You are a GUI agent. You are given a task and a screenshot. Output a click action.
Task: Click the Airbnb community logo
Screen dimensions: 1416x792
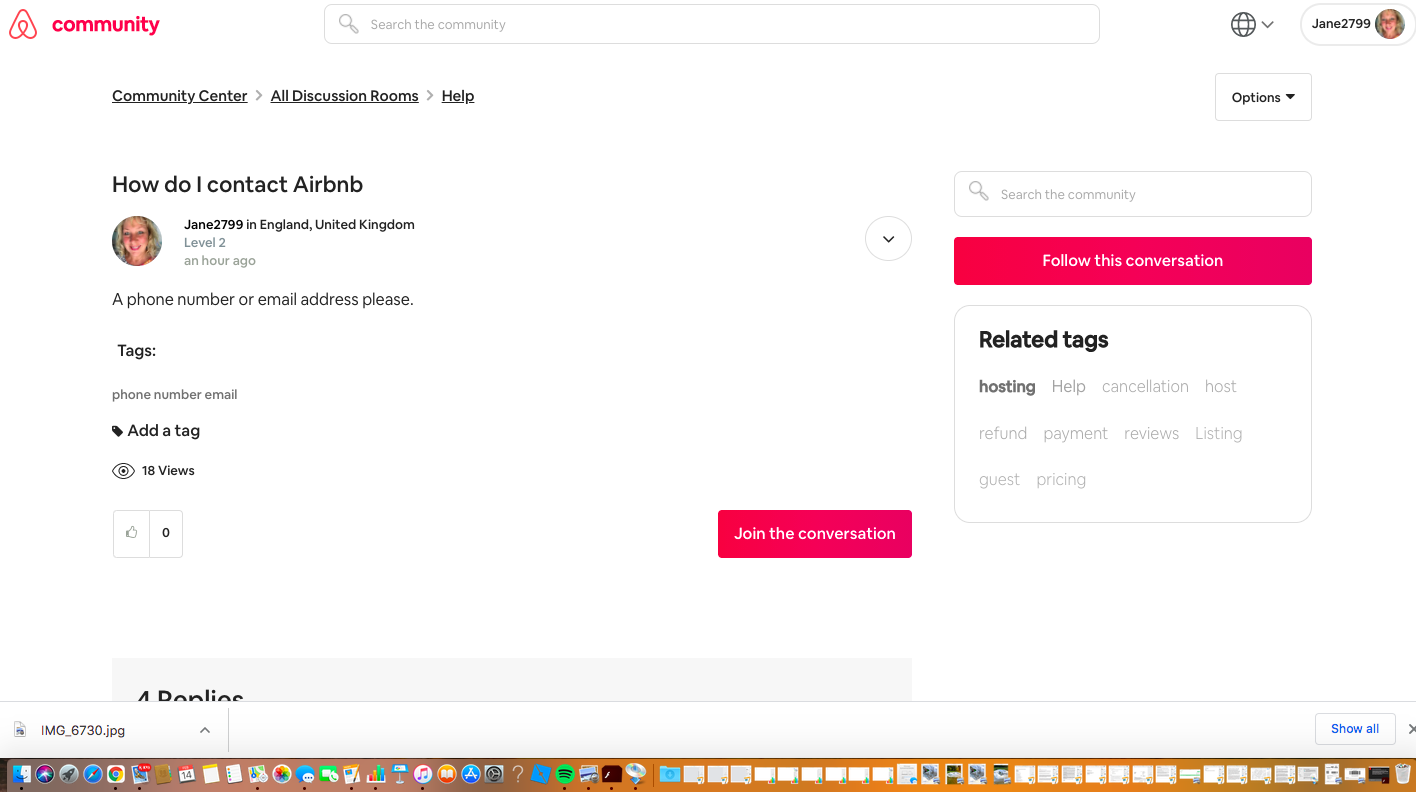(x=84, y=24)
